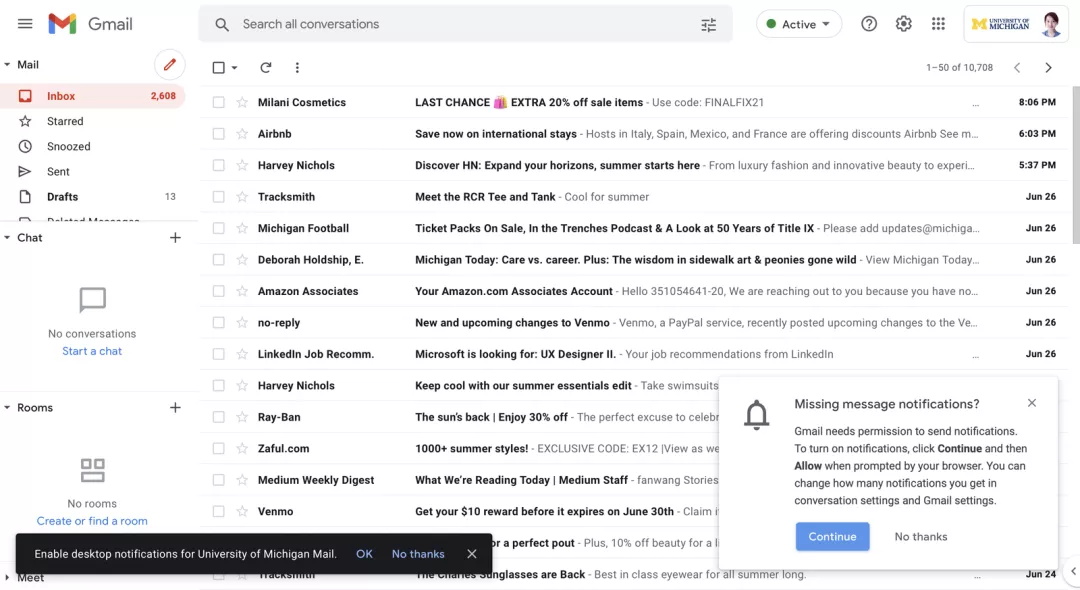The height and width of the screenshot is (590, 1080).
Task: Compose a new email with pencil icon
Action: [x=169, y=65]
